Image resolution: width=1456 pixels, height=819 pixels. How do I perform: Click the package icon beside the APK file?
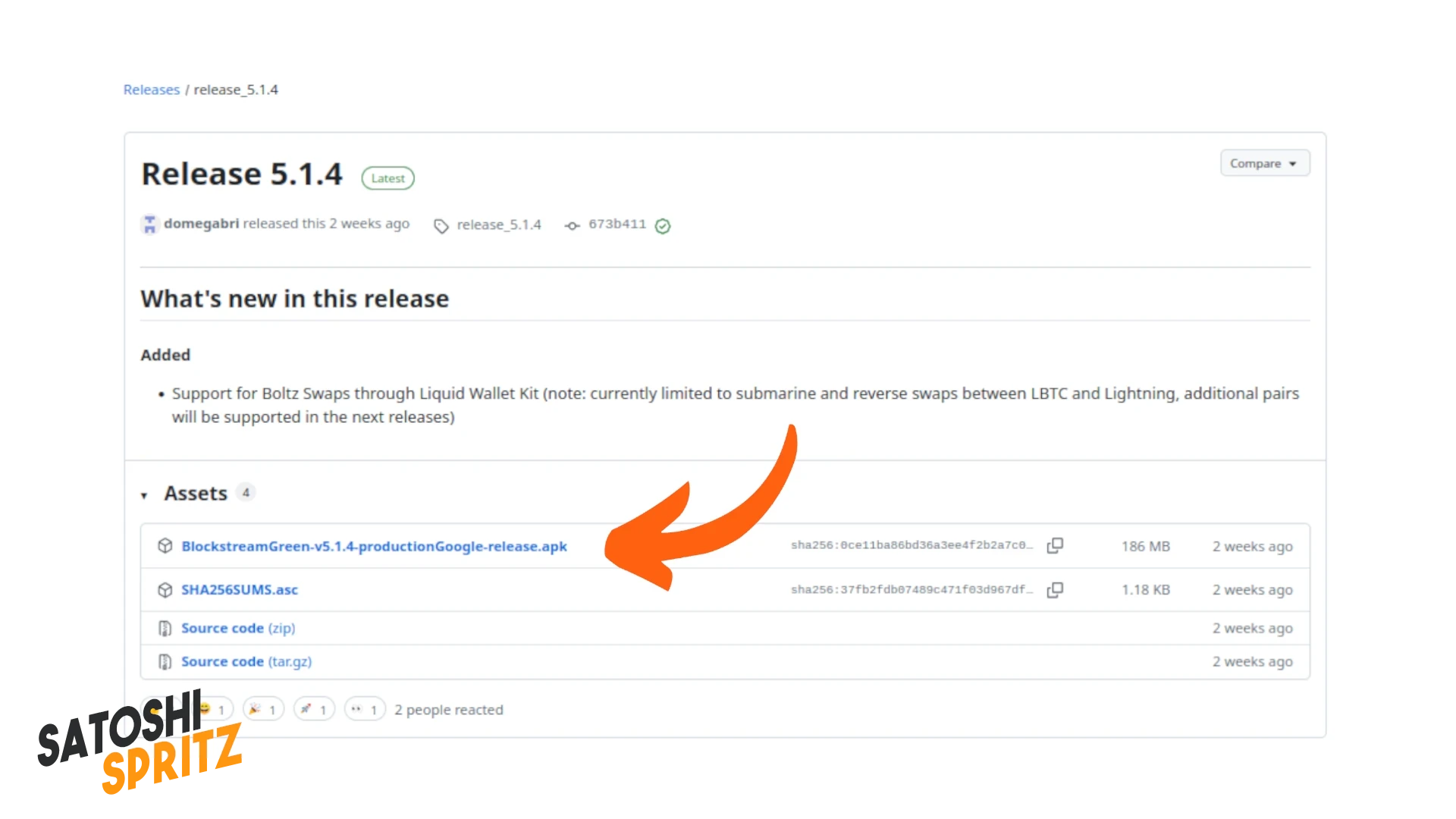(165, 546)
